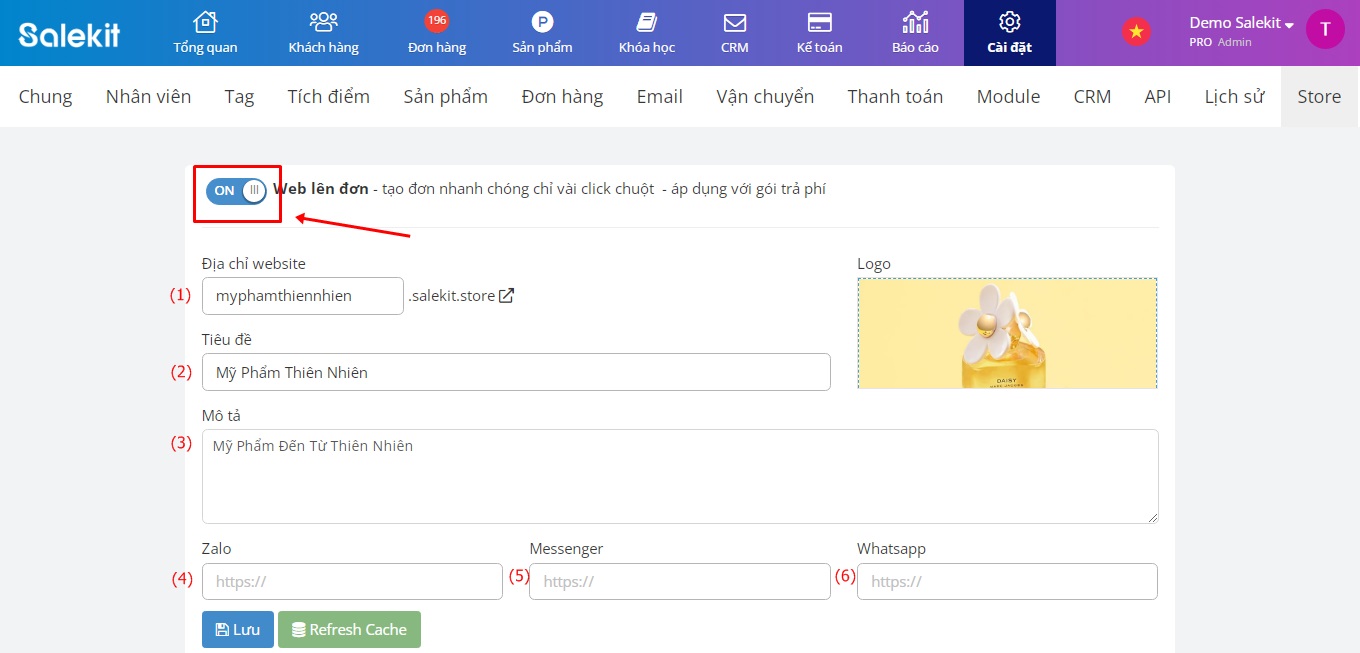Screen dimensions: 1360x653
Task: Open Kế toán accounting card icon
Action: (820, 23)
